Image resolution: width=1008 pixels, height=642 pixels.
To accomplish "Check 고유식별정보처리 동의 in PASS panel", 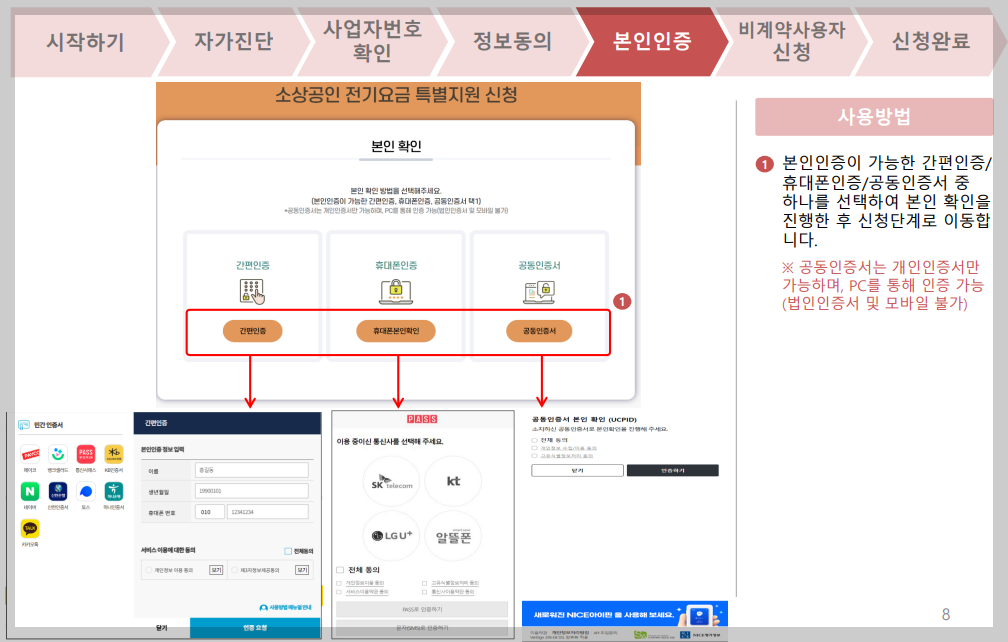I will tap(424, 584).
